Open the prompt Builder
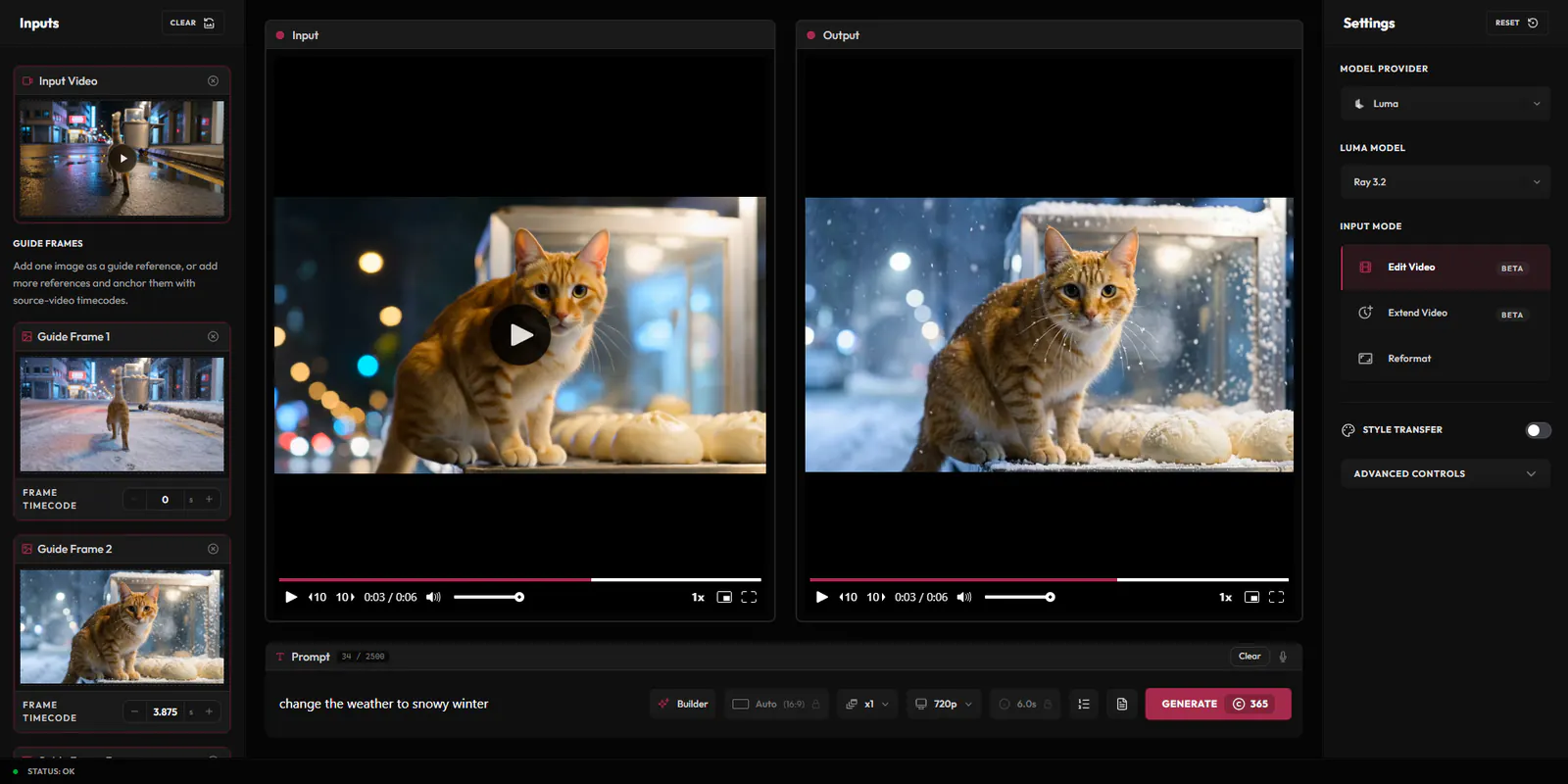The width and height of the screenshot is (1568, 784). (x=683, y=704)
